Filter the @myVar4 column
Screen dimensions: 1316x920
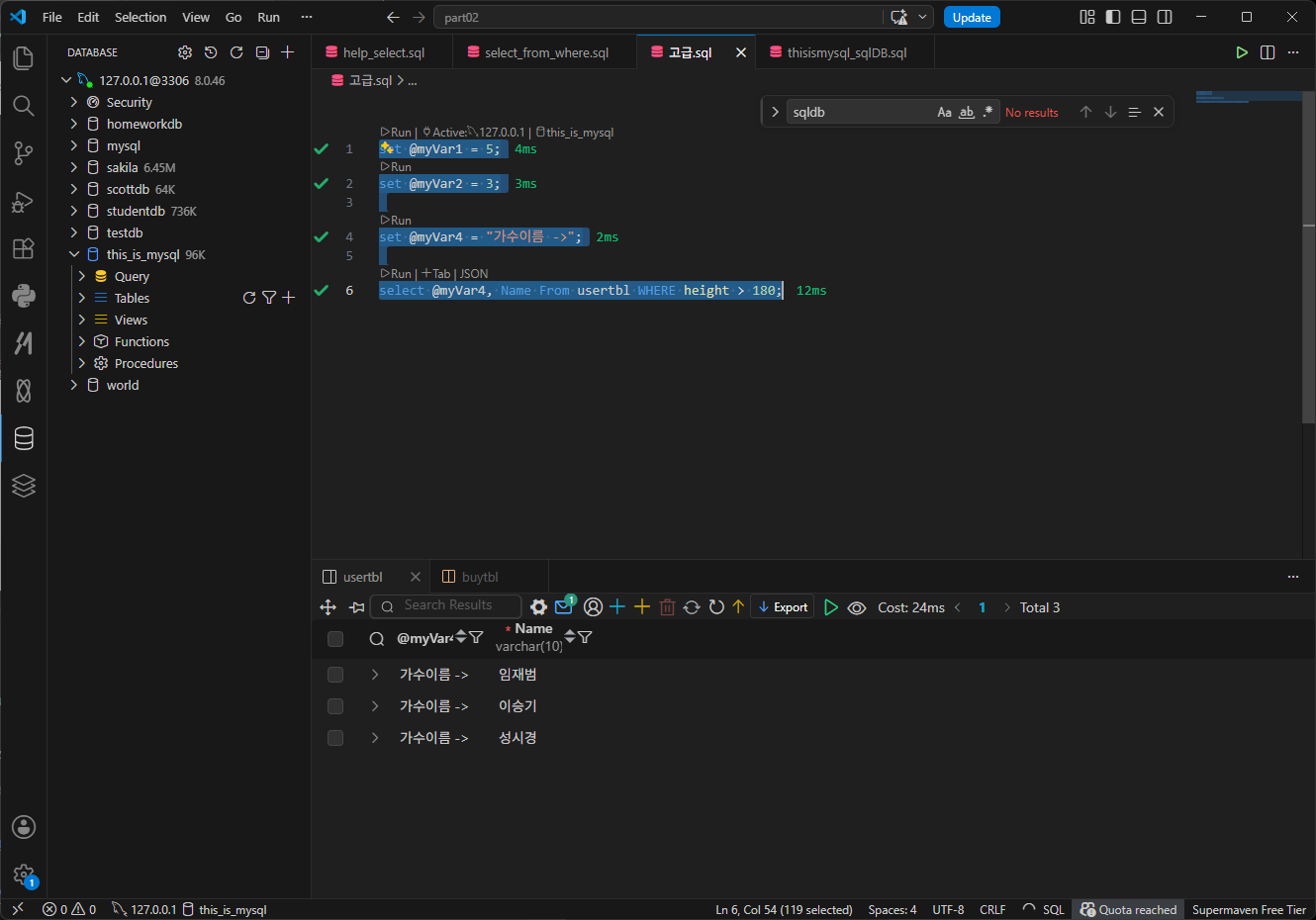pyautogui.click(x=476, y=638)
